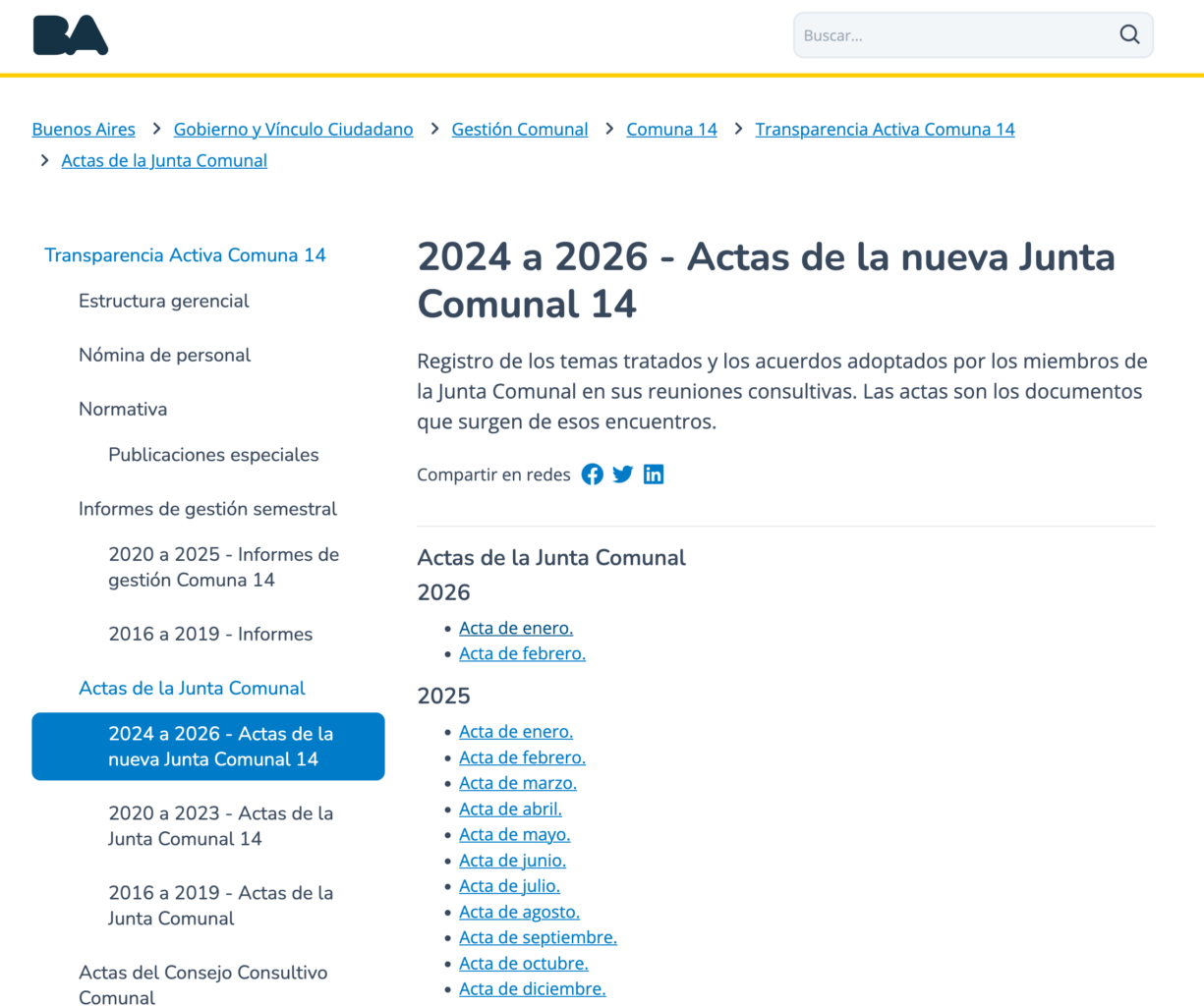
Task: Select 2020 a 2023 Actas sidebar entry
Action: [x=220, y=826]
